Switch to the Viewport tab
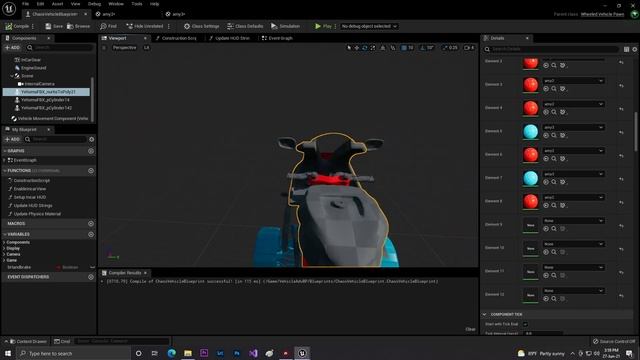Image resolution: width=640 pixels, height=360 pixels. point(118,38)
